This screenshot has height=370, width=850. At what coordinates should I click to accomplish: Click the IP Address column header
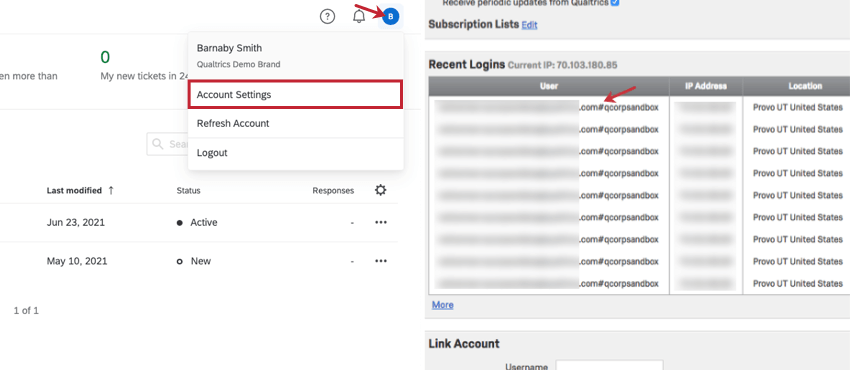(x=706, y=86)
